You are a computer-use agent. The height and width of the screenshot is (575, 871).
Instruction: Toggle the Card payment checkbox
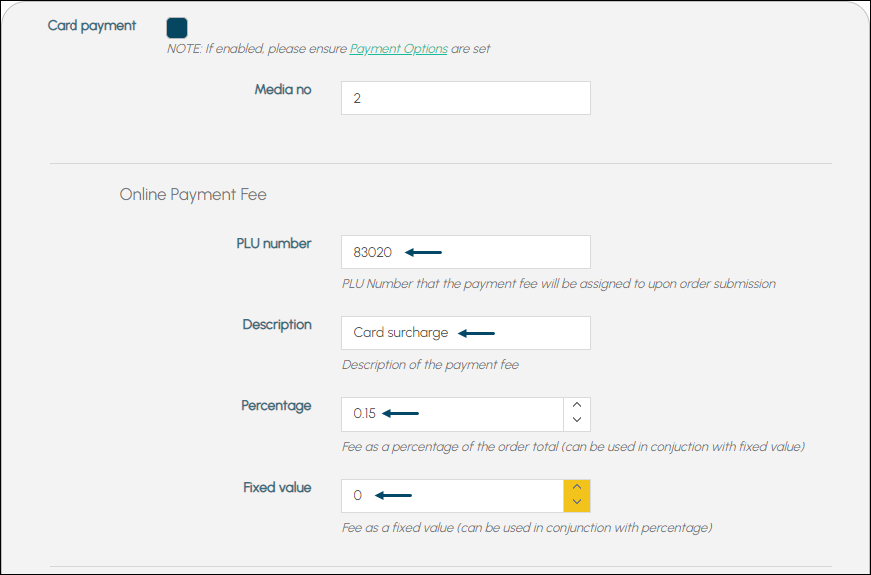pos(177,28)
